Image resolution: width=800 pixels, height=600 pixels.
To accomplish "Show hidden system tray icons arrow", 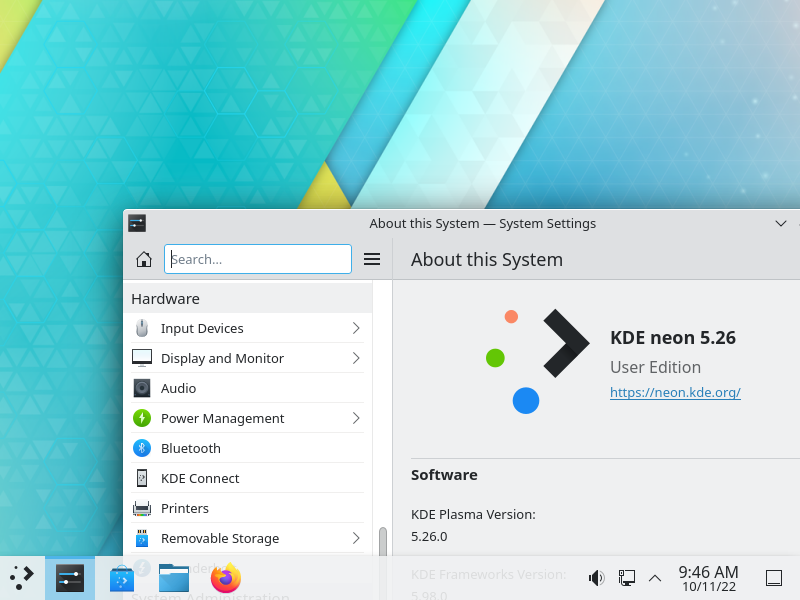I will [x=655, y=578].
